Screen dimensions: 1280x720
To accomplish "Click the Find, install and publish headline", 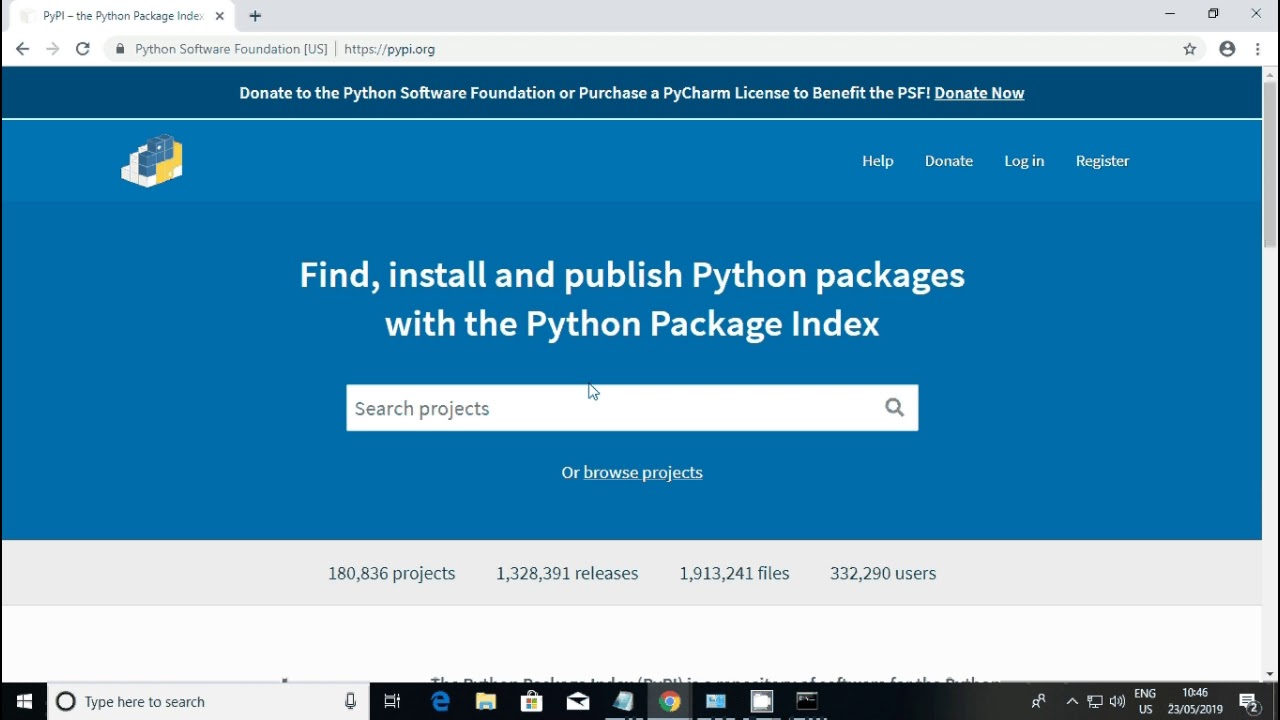I will click(x=632, y=299).
